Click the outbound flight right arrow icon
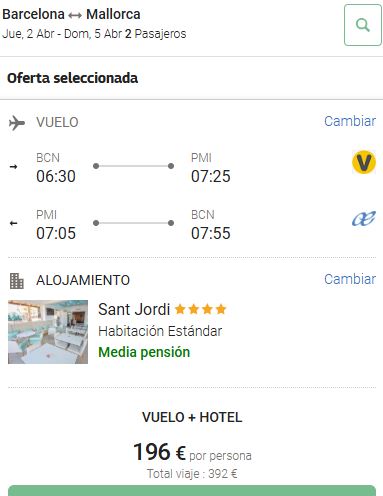The width and height of the screenshot is (383, 496). point(13,167)
